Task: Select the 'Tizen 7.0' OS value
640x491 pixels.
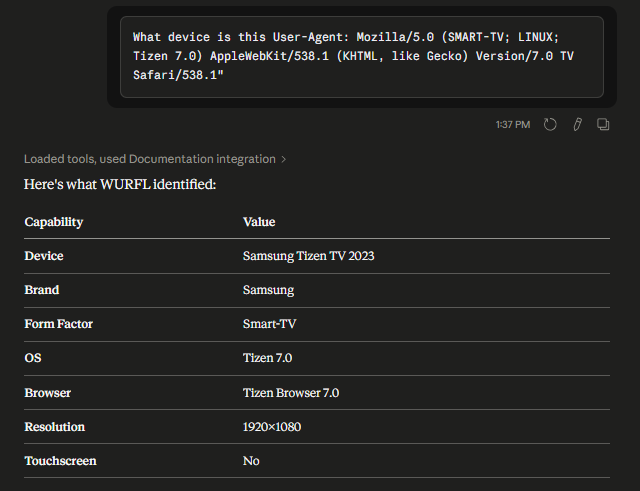Action: (267, 358)
